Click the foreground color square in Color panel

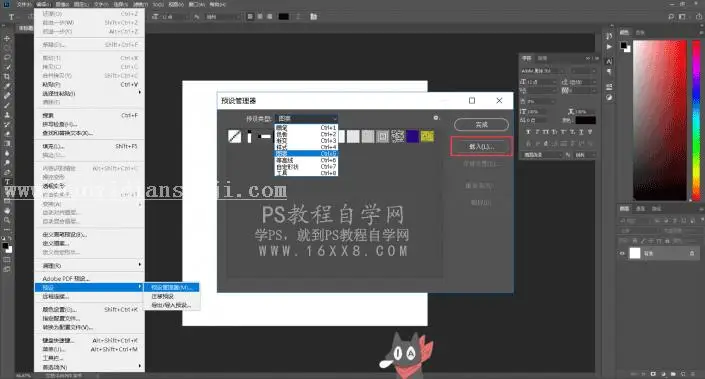click(624, 45)
